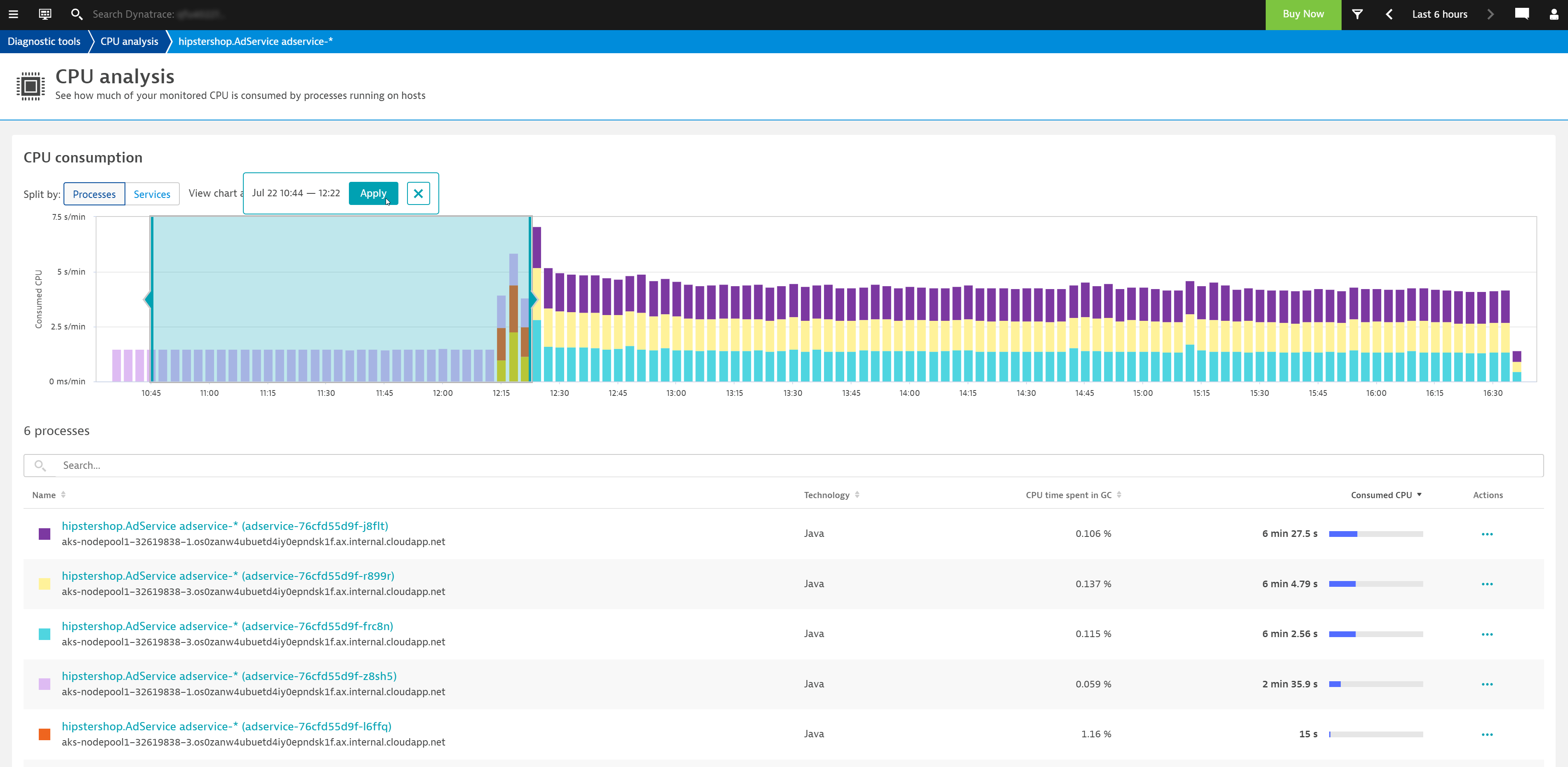Open the Last 6 hours timeframe selector
This screenshot has height=767, width=1568.
click(x=1440, y=14)
